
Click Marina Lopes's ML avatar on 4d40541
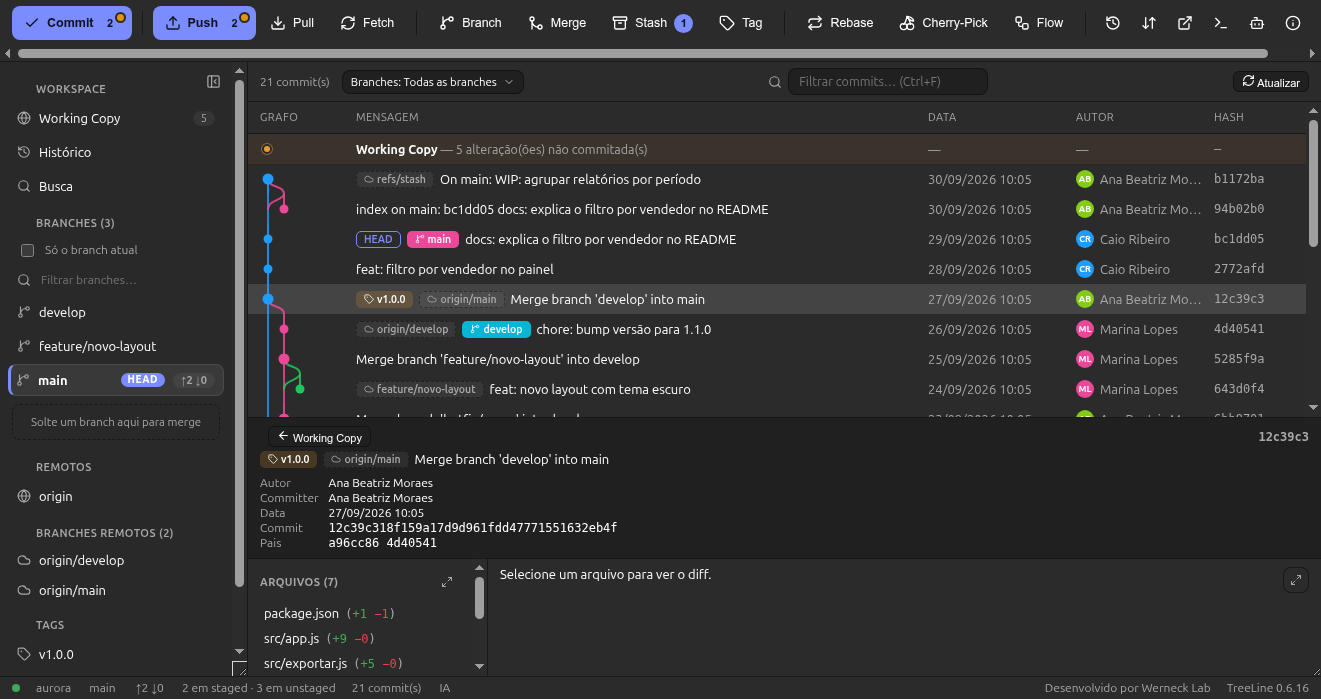pos(1084,329)
